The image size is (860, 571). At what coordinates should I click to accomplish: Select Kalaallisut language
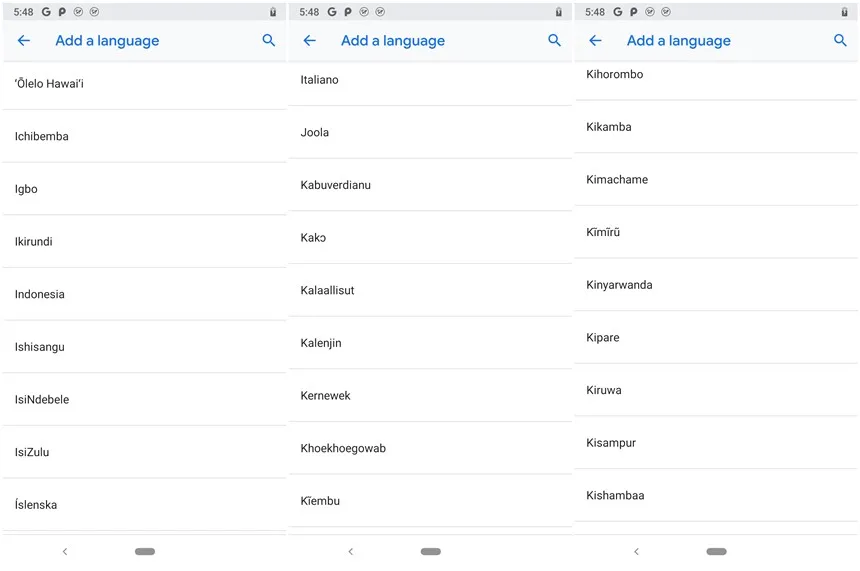pyautogui.click(x=431, y=290)
